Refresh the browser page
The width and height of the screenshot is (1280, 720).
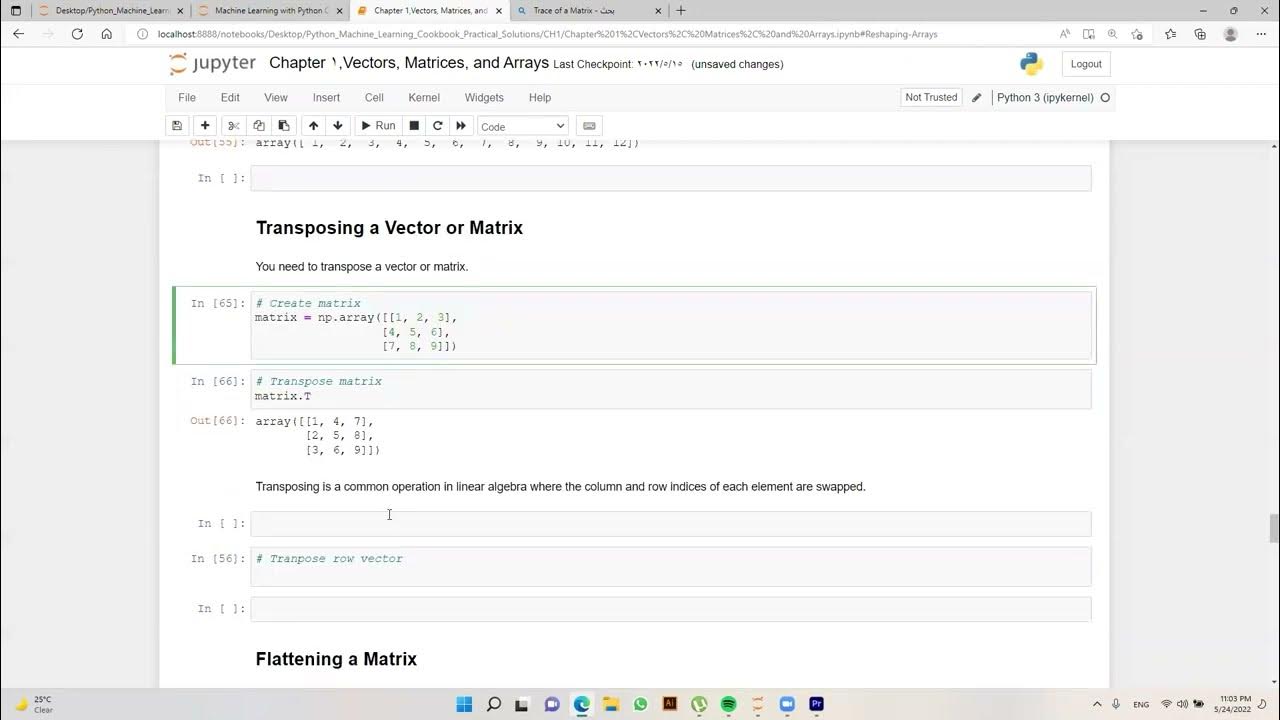(77, 34)
